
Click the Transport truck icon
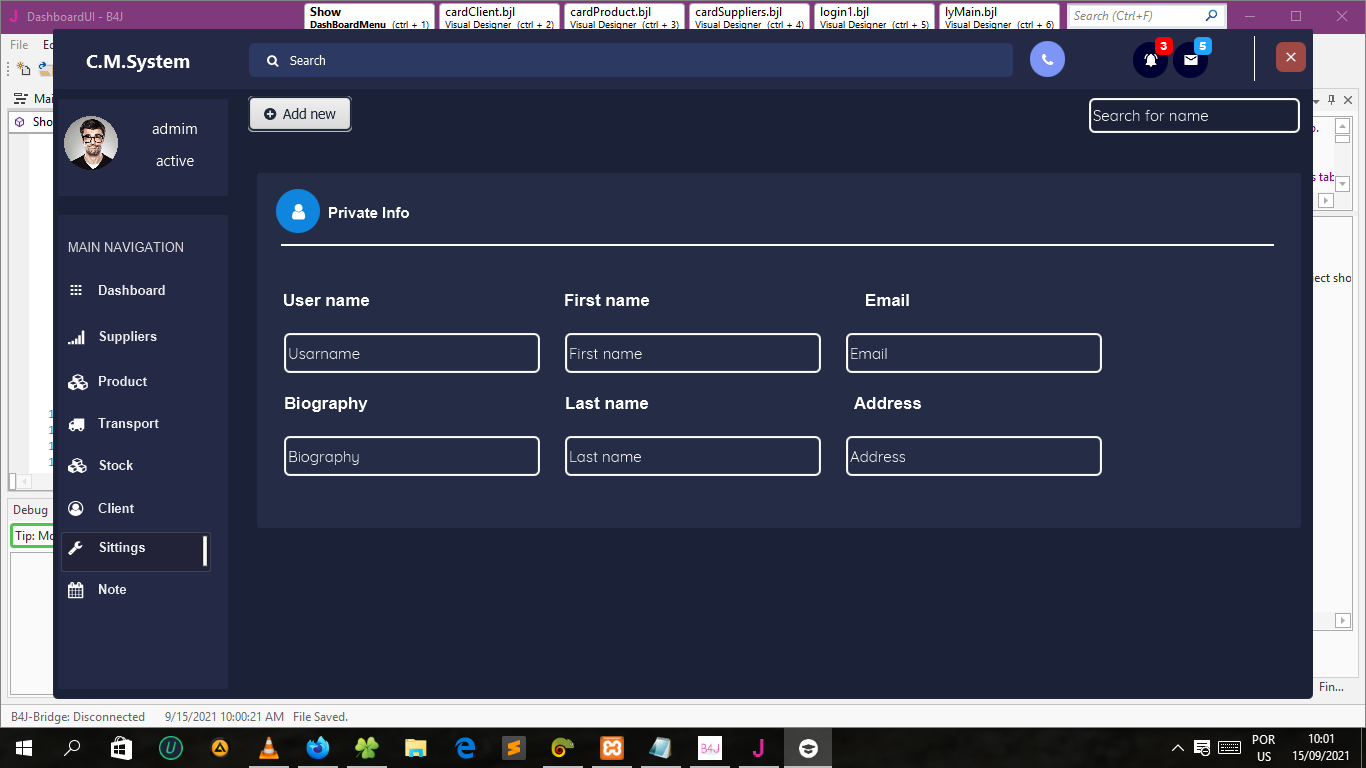tap(76, 424)
